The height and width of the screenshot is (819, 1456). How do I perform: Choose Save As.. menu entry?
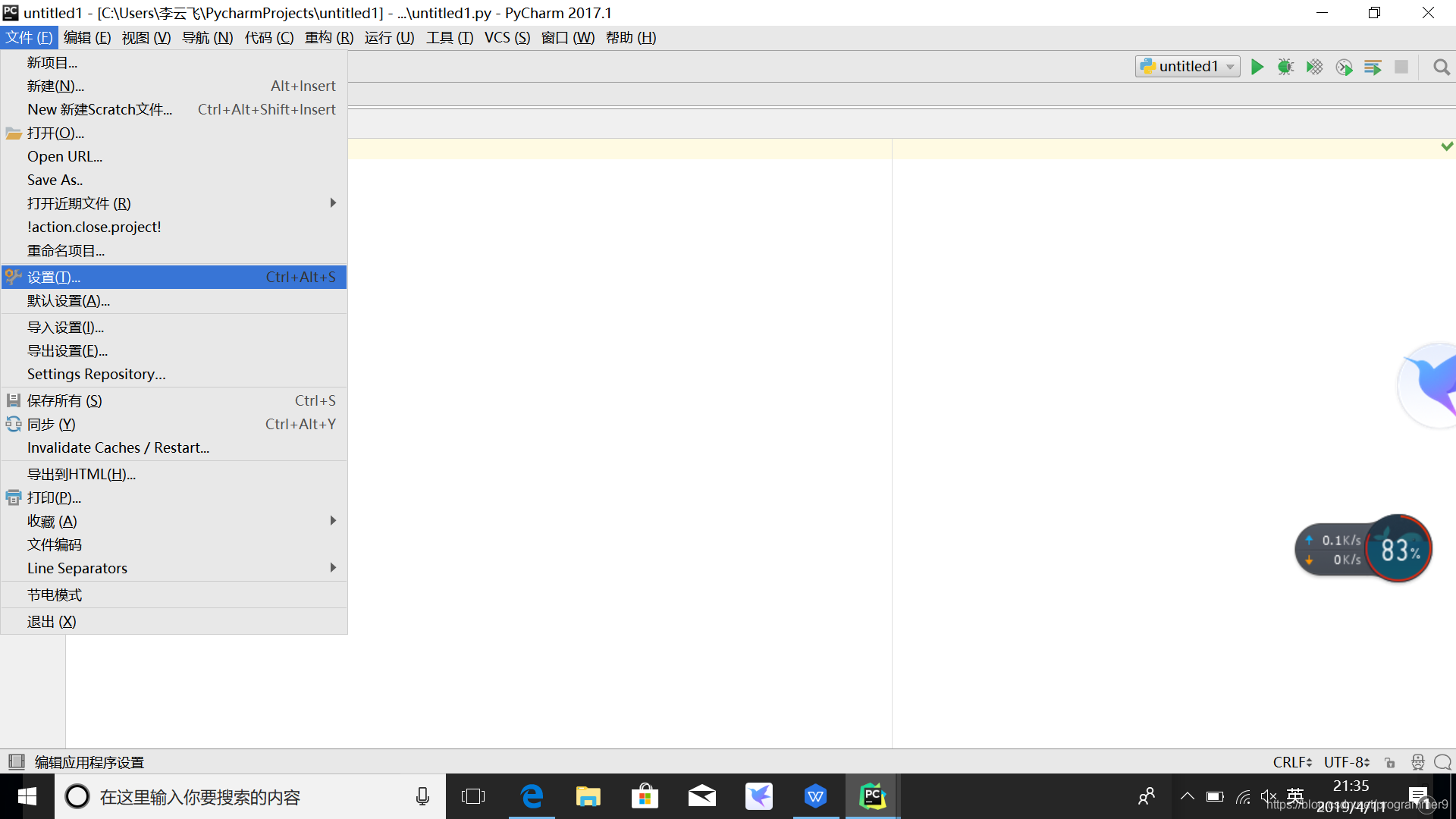tap(174, 180)
